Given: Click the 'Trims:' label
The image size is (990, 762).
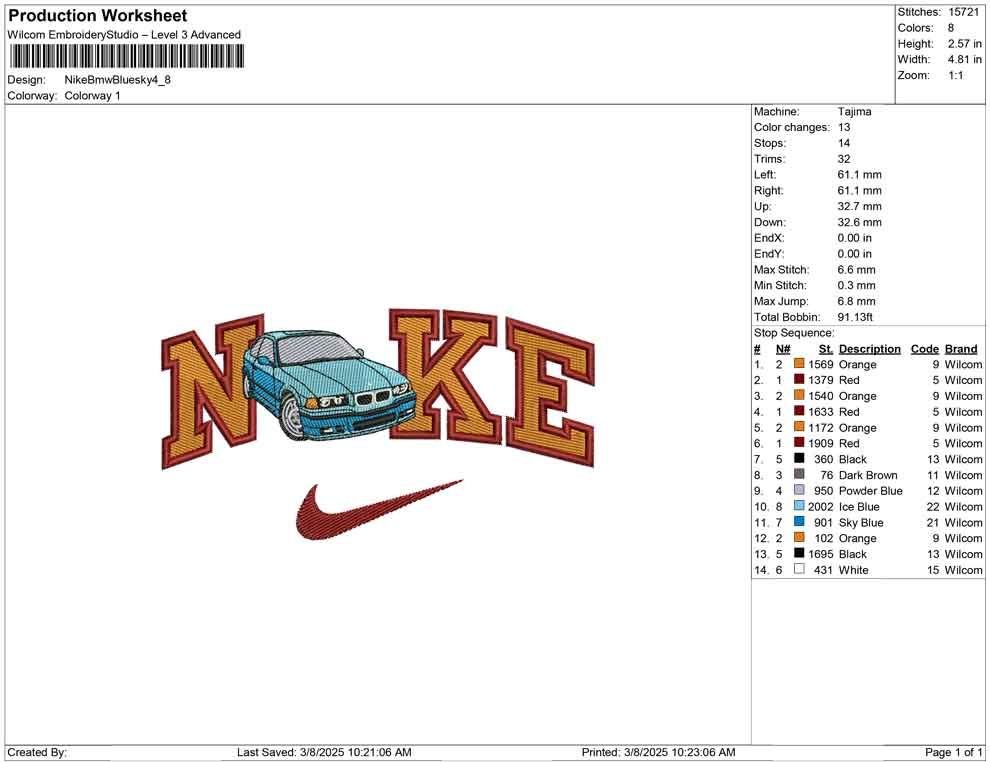Looking at the screenshot, I should tap(770, 158).
